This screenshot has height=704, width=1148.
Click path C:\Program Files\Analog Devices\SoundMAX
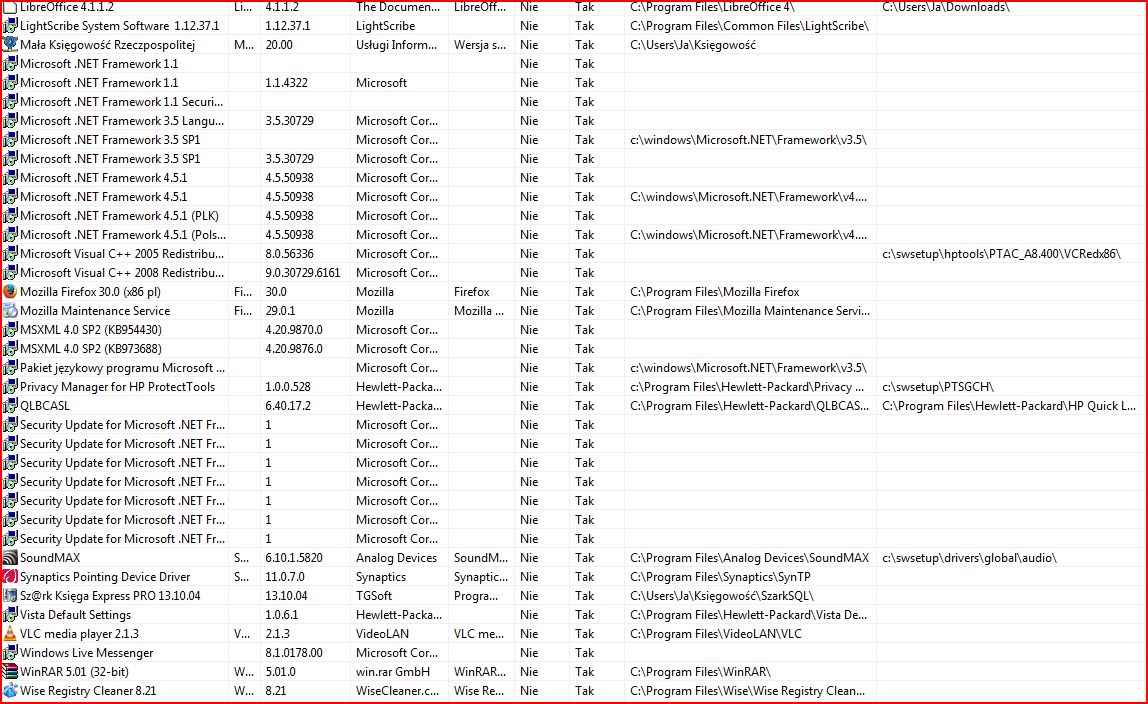click(x=749, y=558)
